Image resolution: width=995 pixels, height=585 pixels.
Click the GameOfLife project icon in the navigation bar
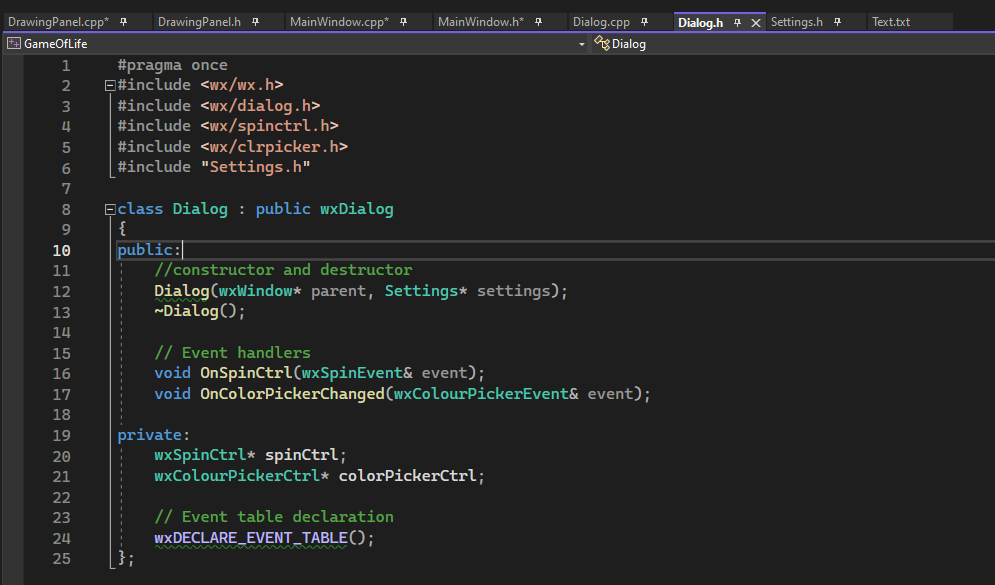(14, 43)
